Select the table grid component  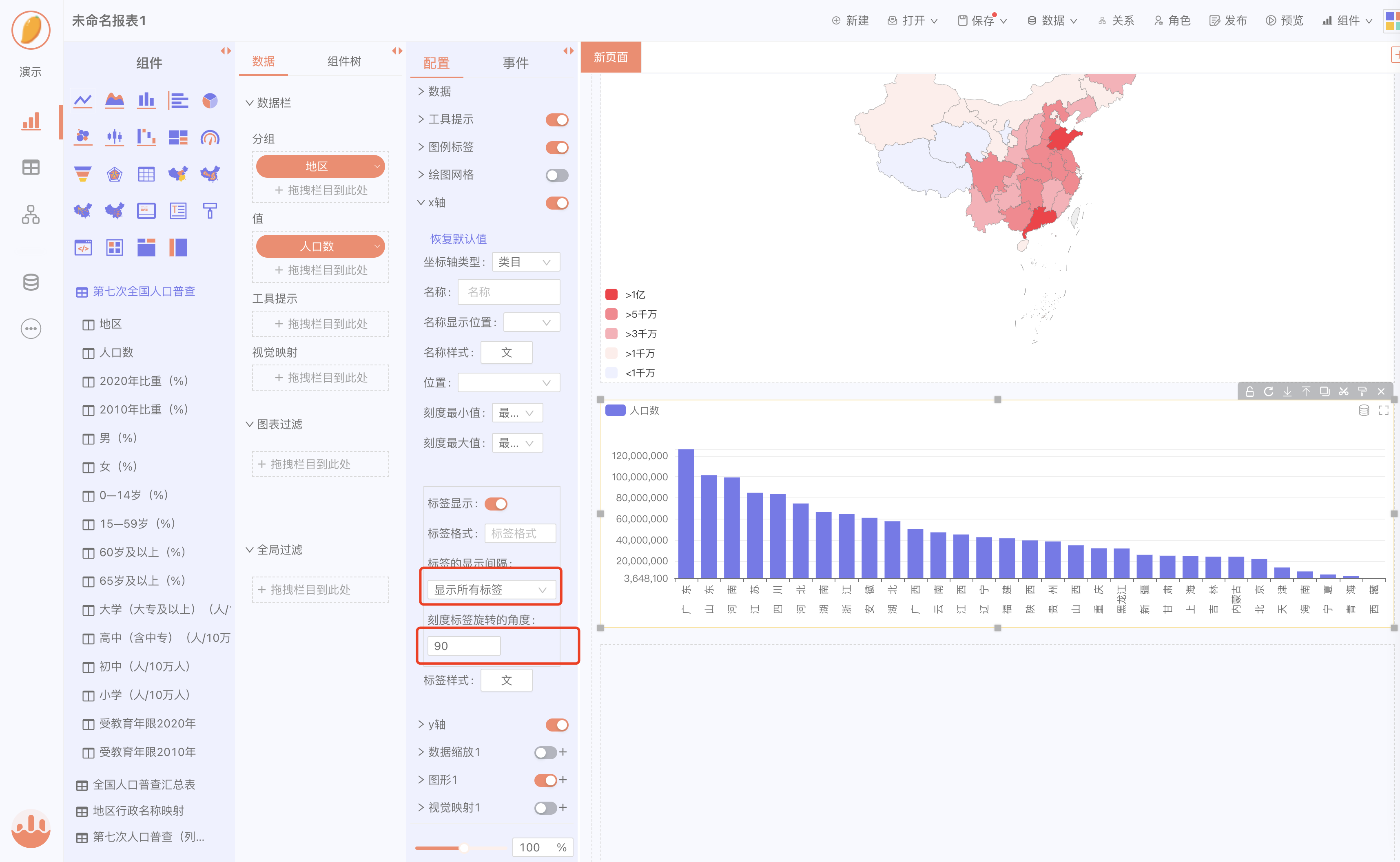click(146, 174)
